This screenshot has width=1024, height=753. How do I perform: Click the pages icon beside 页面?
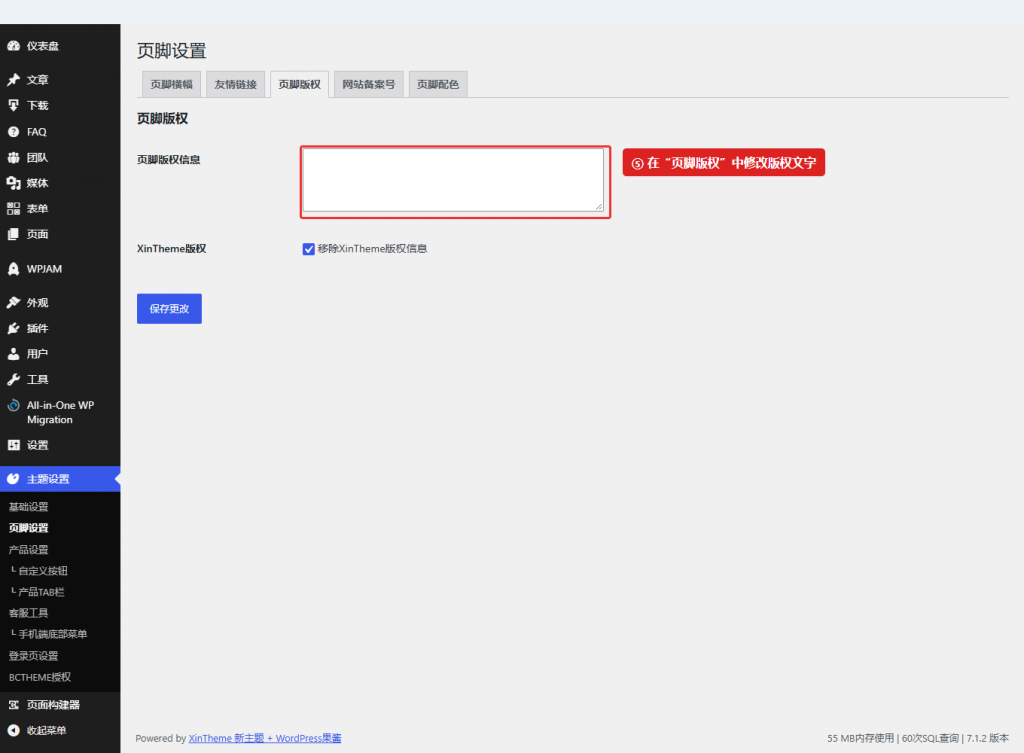(x=13, y=234)
